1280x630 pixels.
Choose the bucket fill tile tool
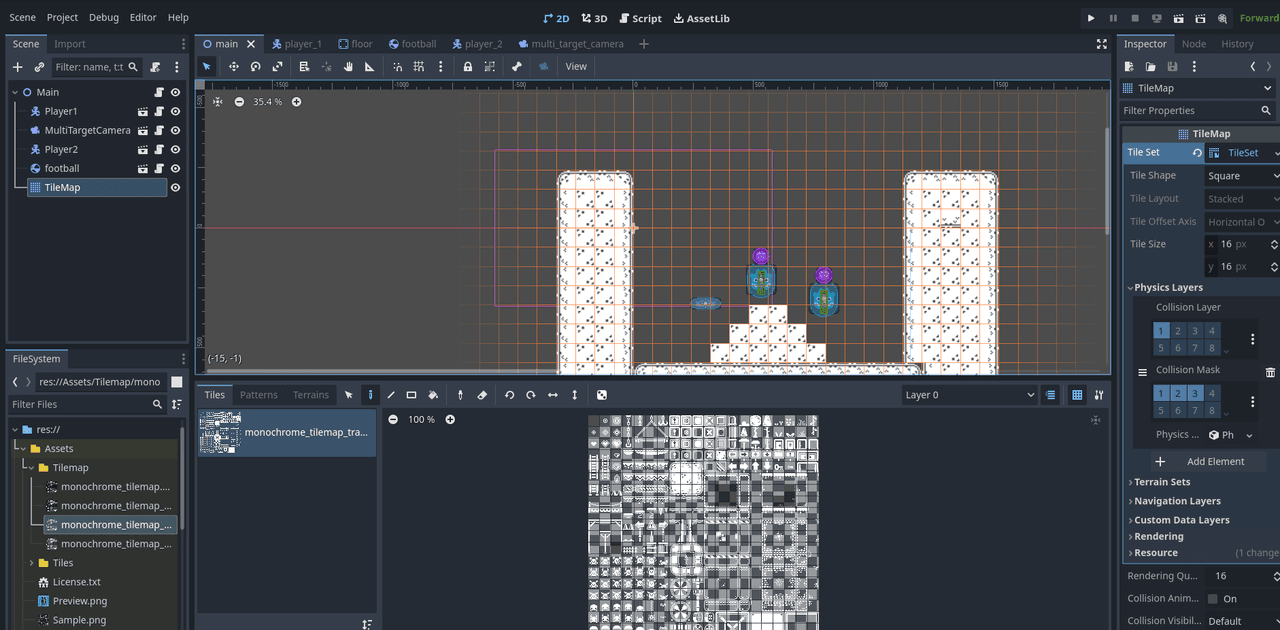tap(433, 395)
